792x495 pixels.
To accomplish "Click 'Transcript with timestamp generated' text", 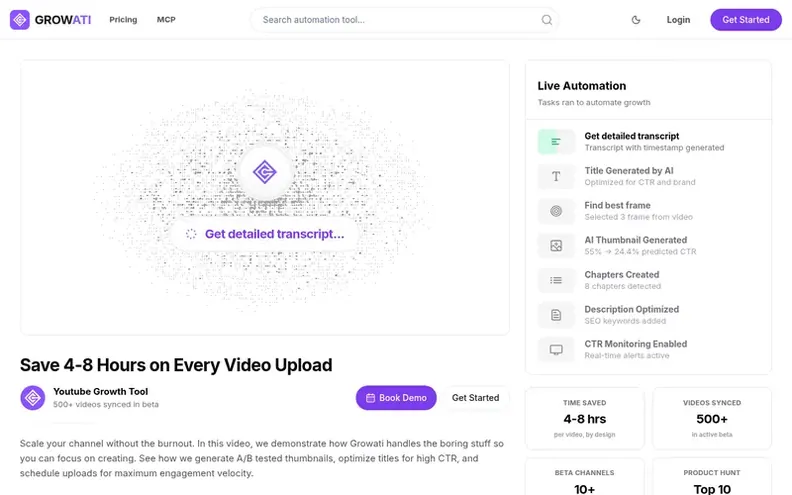I will (654, 147).
